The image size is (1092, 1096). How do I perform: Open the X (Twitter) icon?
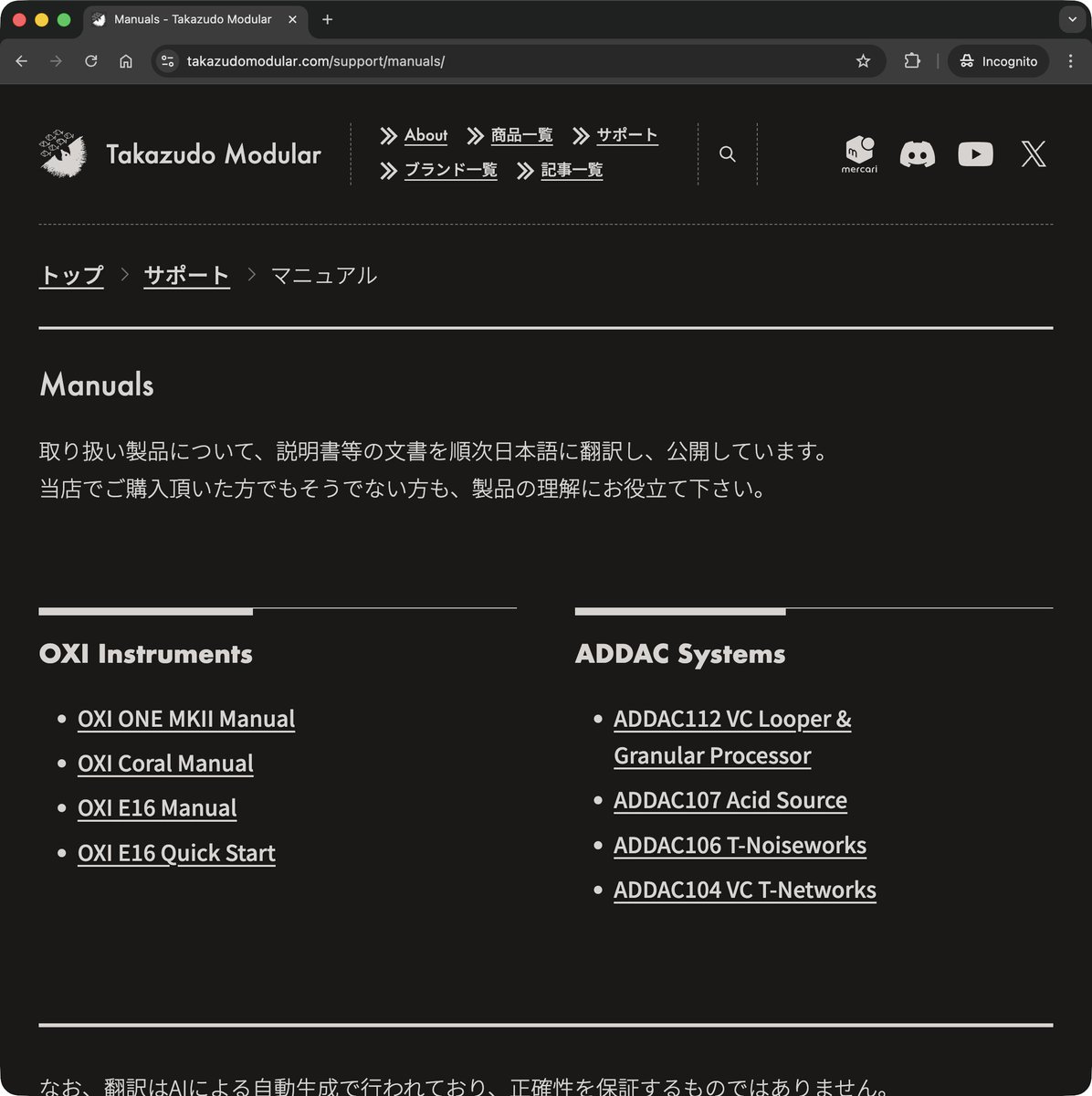point(1033,153)
